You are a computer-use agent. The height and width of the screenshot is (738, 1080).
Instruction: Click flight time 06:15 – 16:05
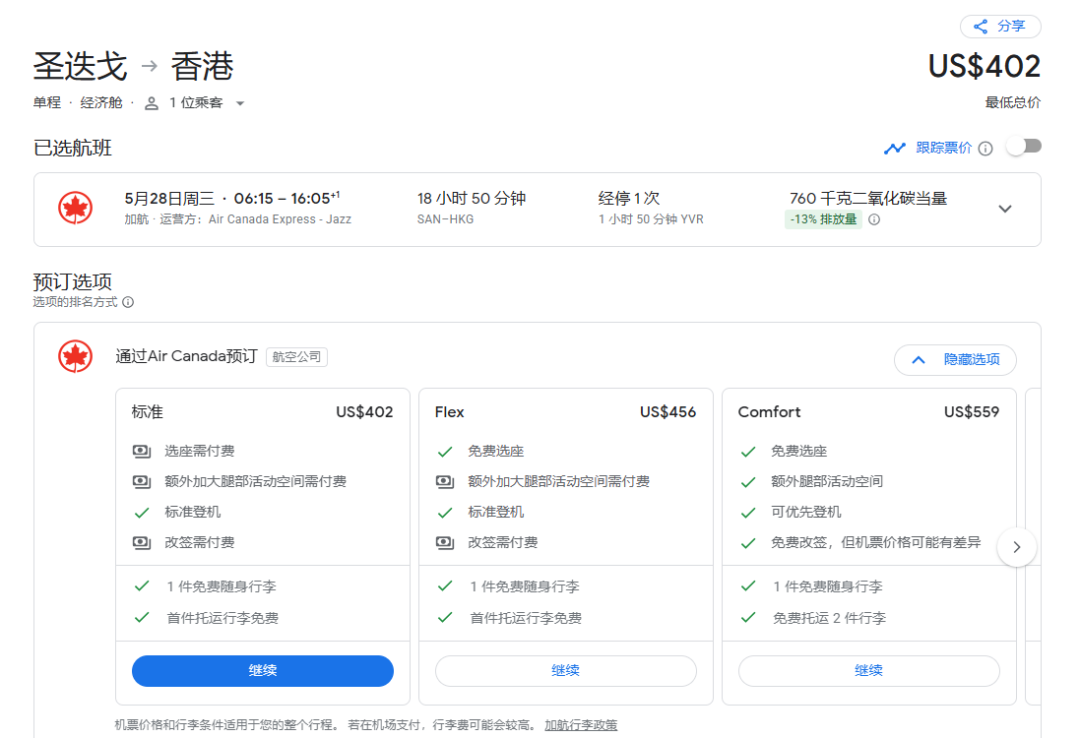287,199
